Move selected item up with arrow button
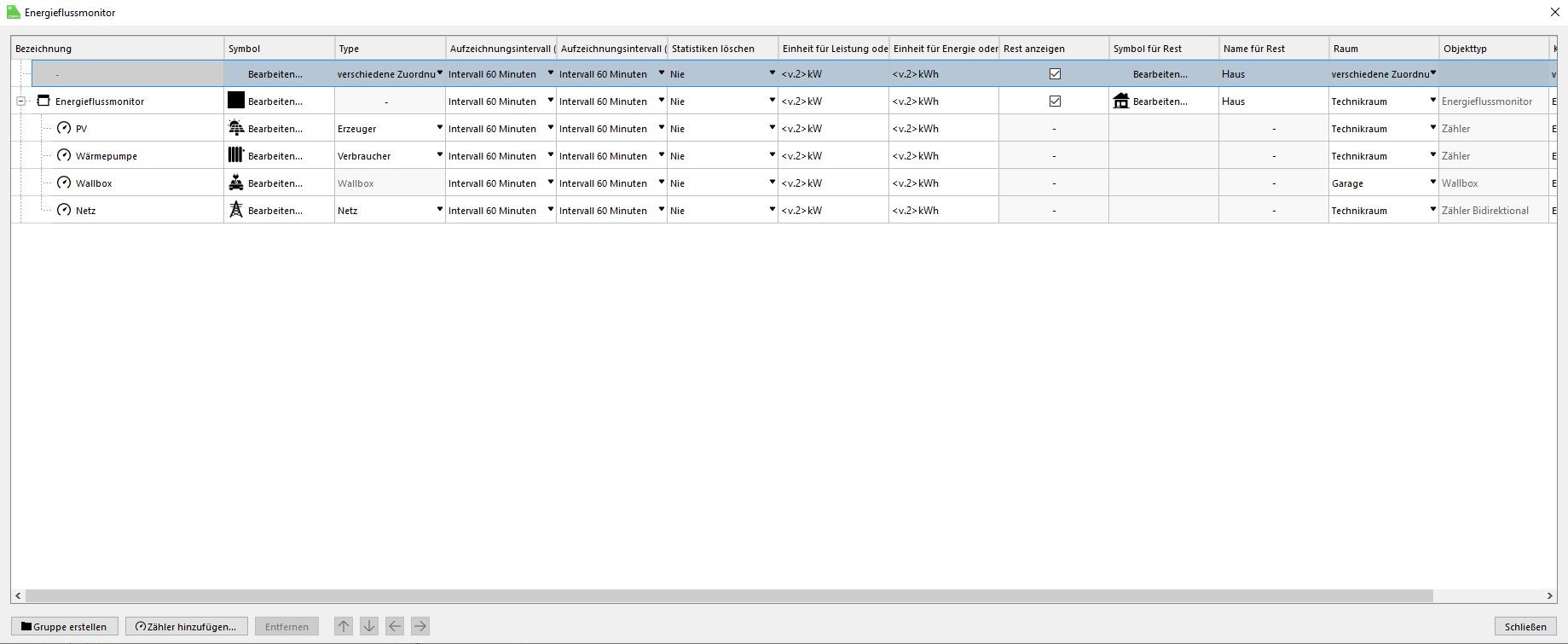 point(344,627)
